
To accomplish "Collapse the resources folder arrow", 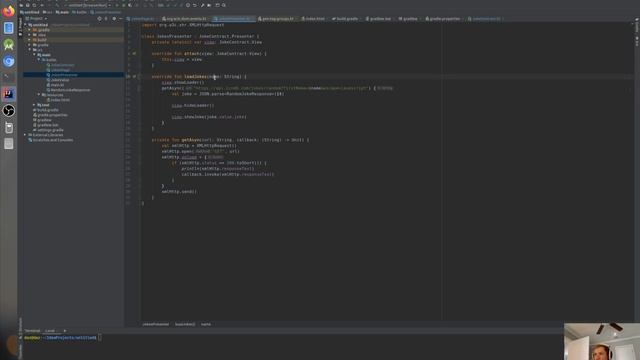I will (x=39, y=95).
